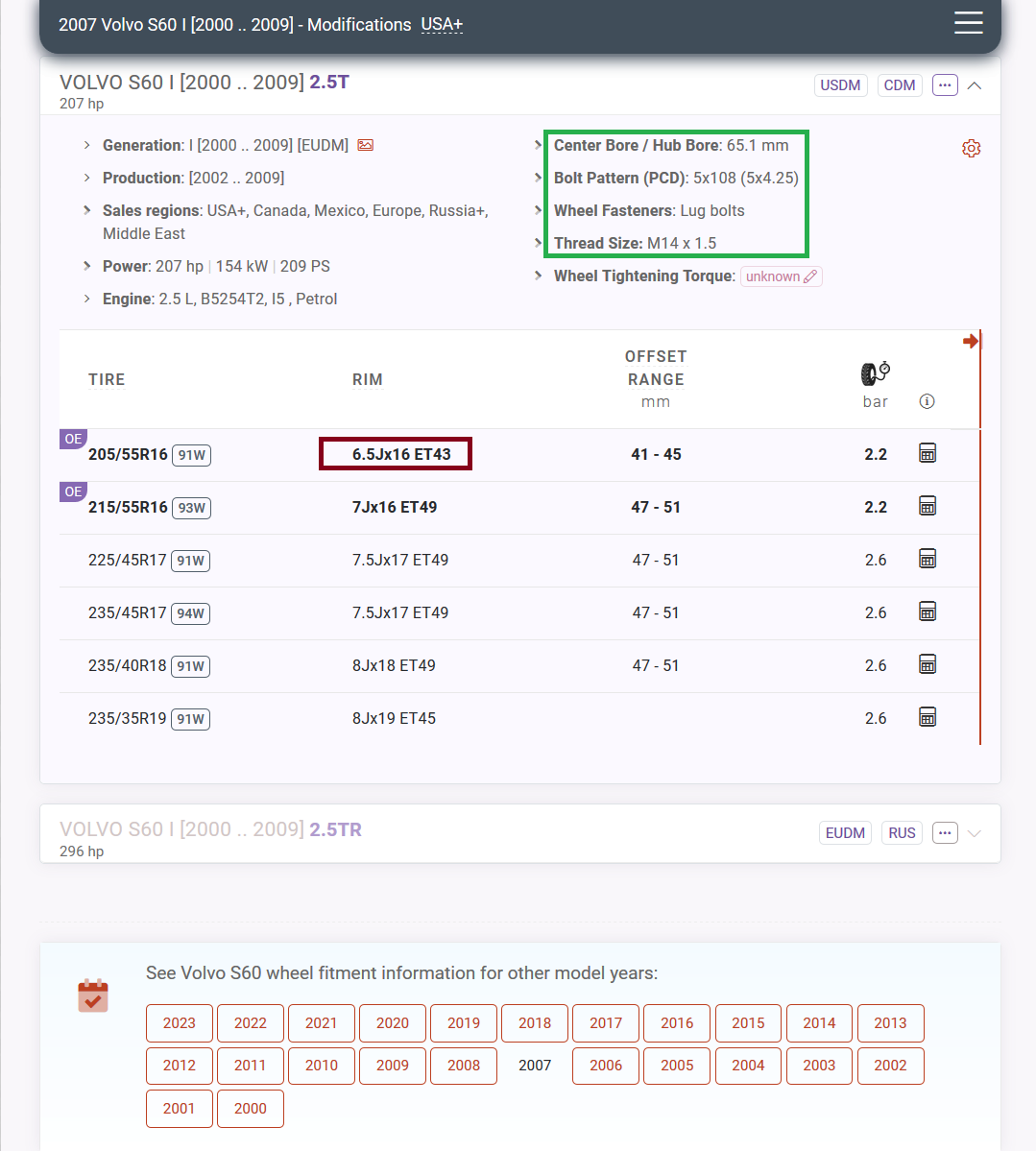This screenshot has width=1036, height=1151.
Task: Click the 91W load index badge for 205/55R16
Action: (x=191, y=455)
